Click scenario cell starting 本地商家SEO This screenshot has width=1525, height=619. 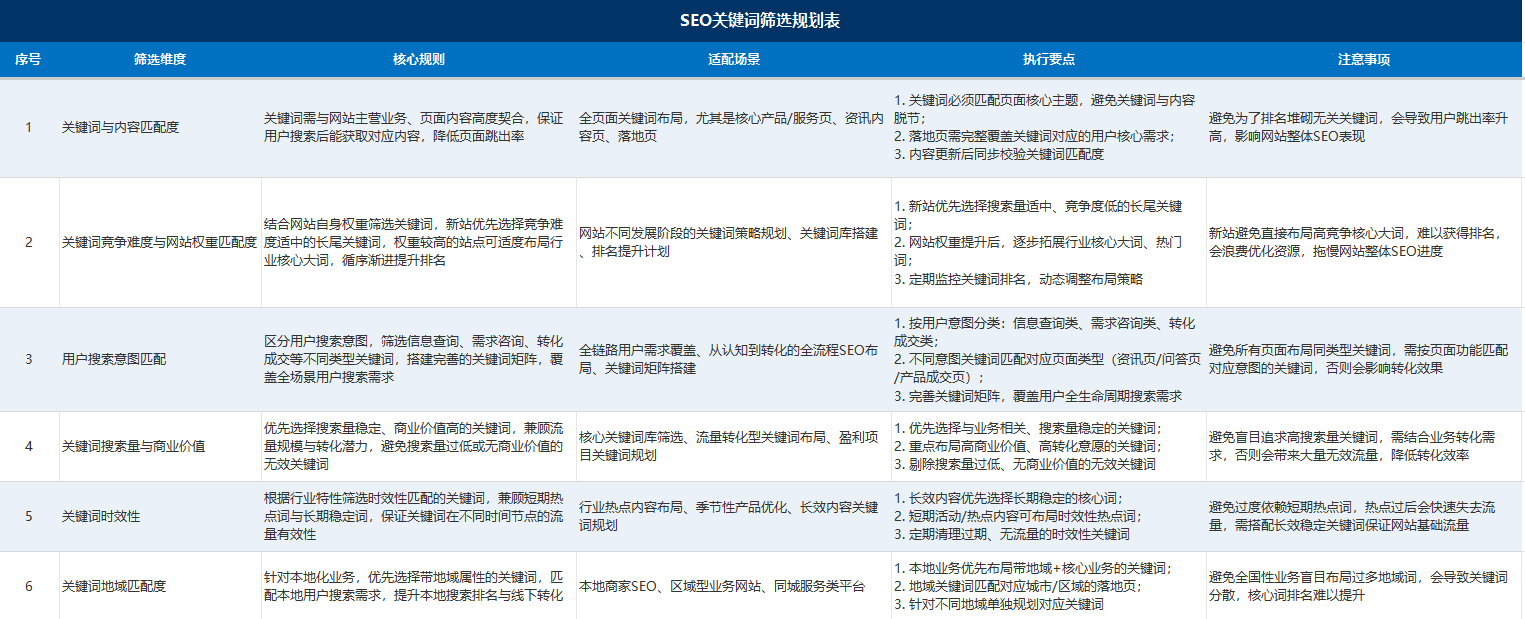(734, 585)
